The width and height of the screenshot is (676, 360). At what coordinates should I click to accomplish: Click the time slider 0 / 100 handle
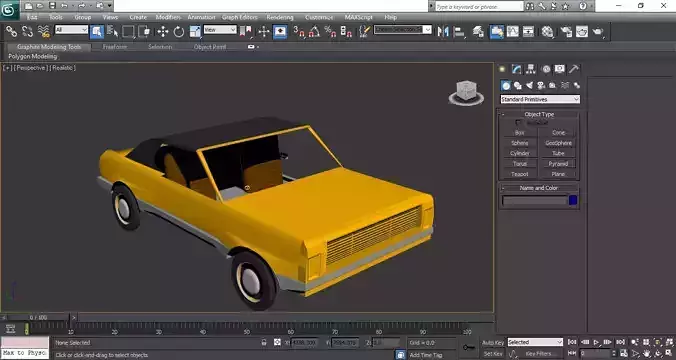pyautogui.click(x=38, y=318)
